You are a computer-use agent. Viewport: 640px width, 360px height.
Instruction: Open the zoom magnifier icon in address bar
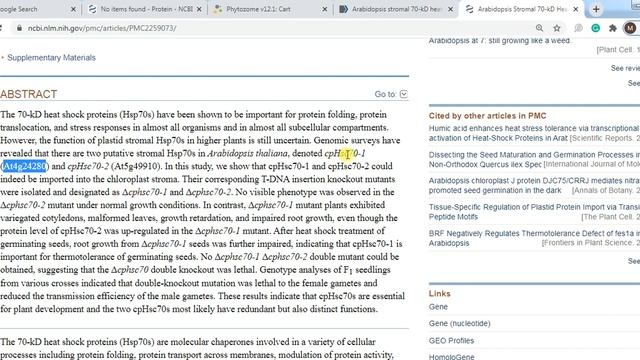(x=539, y=28)
